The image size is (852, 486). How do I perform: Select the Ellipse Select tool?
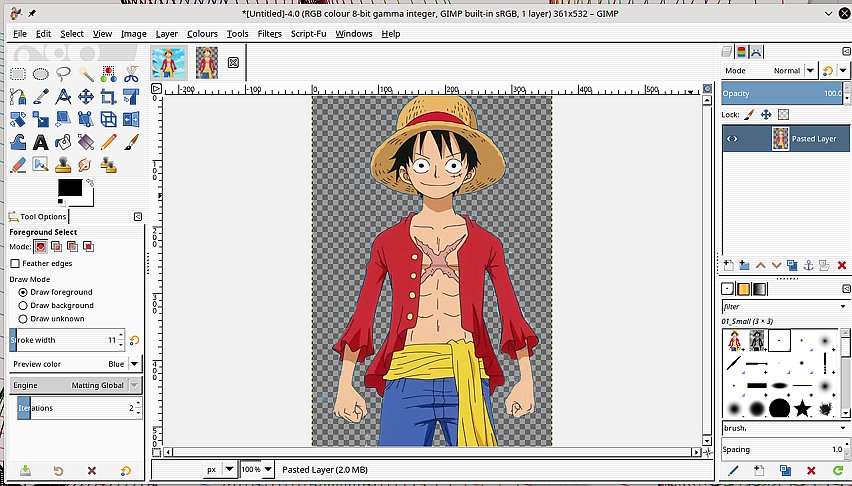(41, 74)
